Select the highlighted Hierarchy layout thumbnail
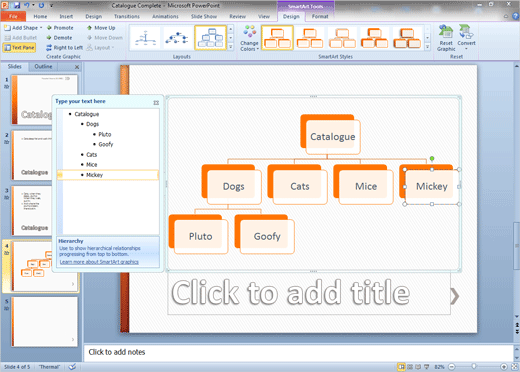The height and width of the screenshot is (372, 520). tap(211, 38)
